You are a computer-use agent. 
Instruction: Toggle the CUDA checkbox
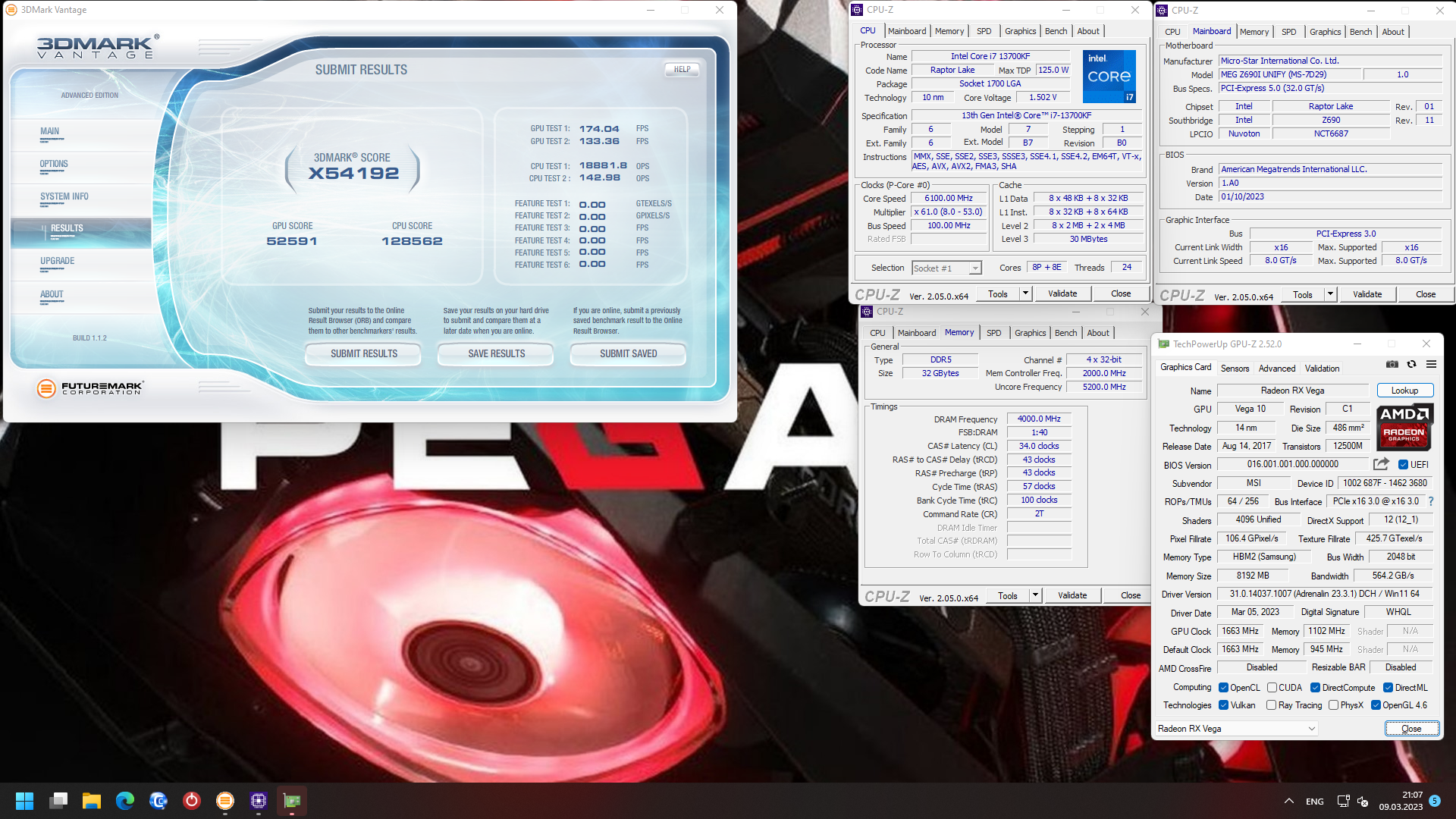[1272, 688]
